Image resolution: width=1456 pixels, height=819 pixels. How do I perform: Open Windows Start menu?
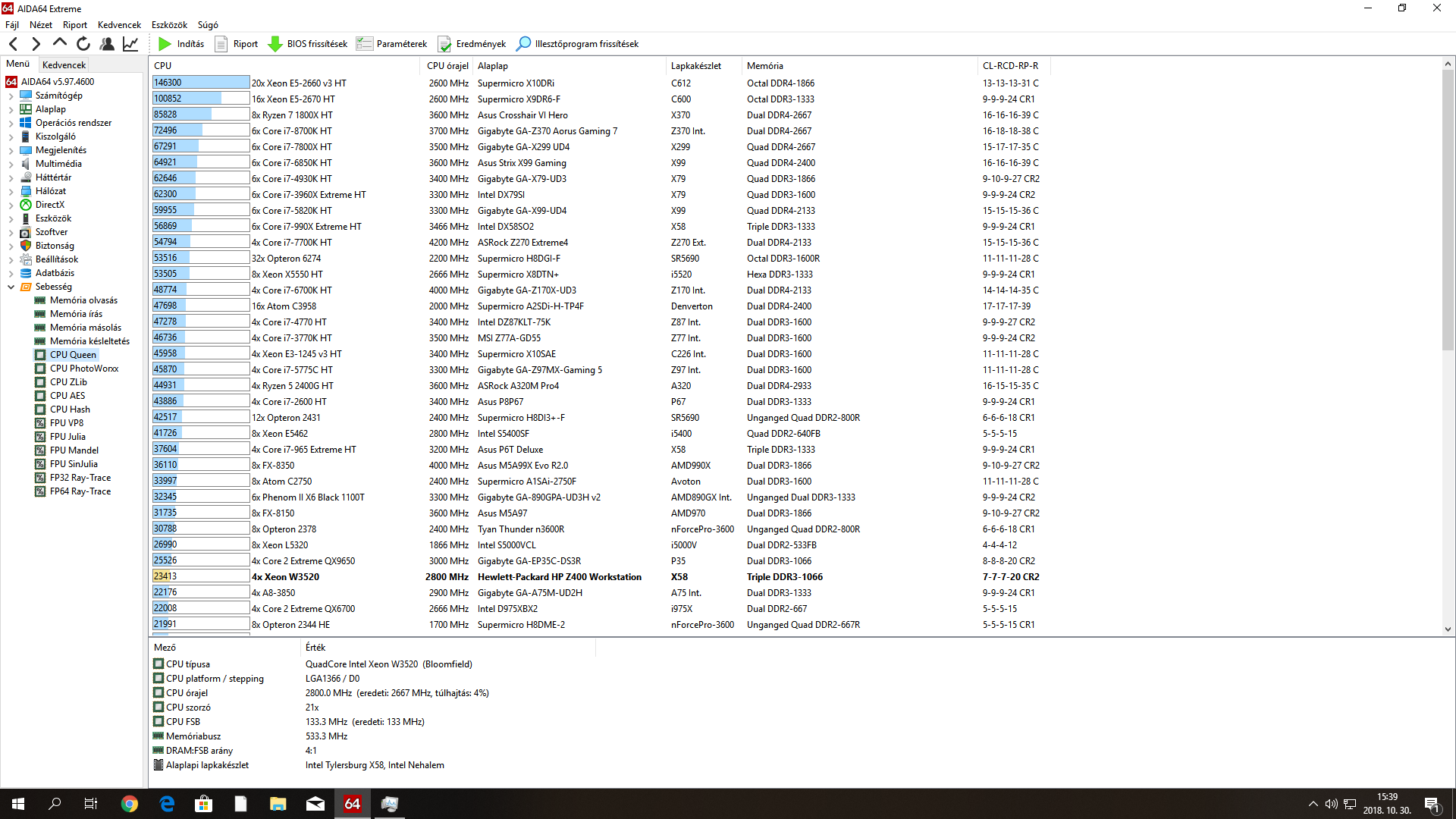(18, 804)
